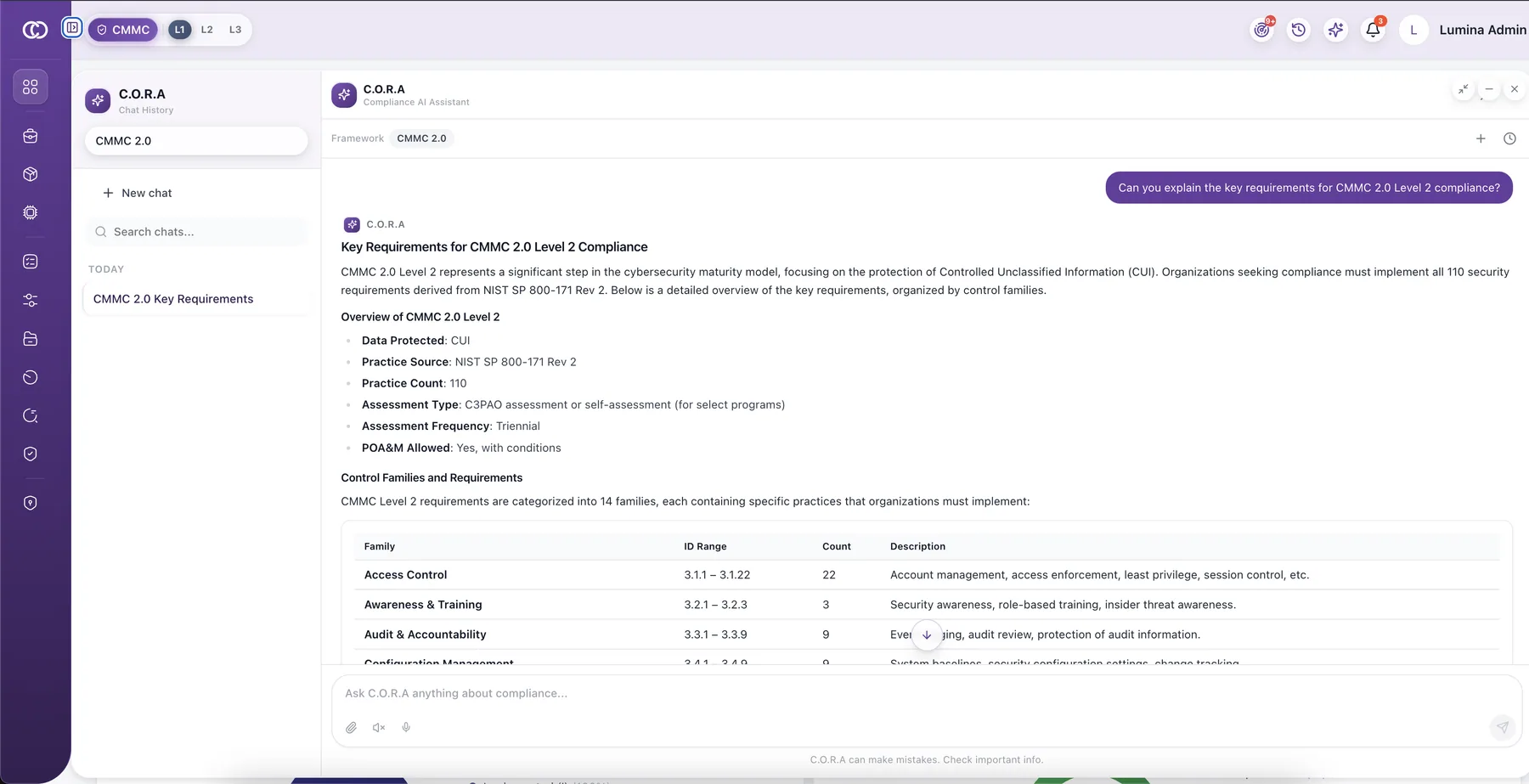The image size is (1529, 784).
Task: Select the L2 level toggle
Action: (x=207, y=30)
